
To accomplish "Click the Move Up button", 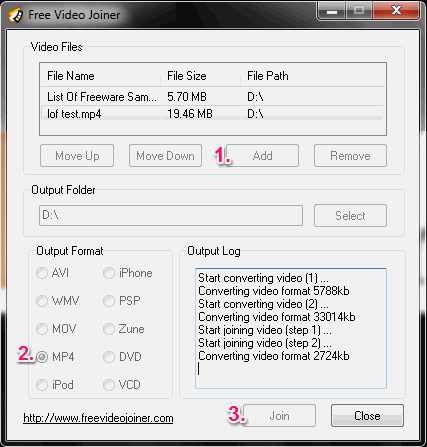I will tap(77, 156).
